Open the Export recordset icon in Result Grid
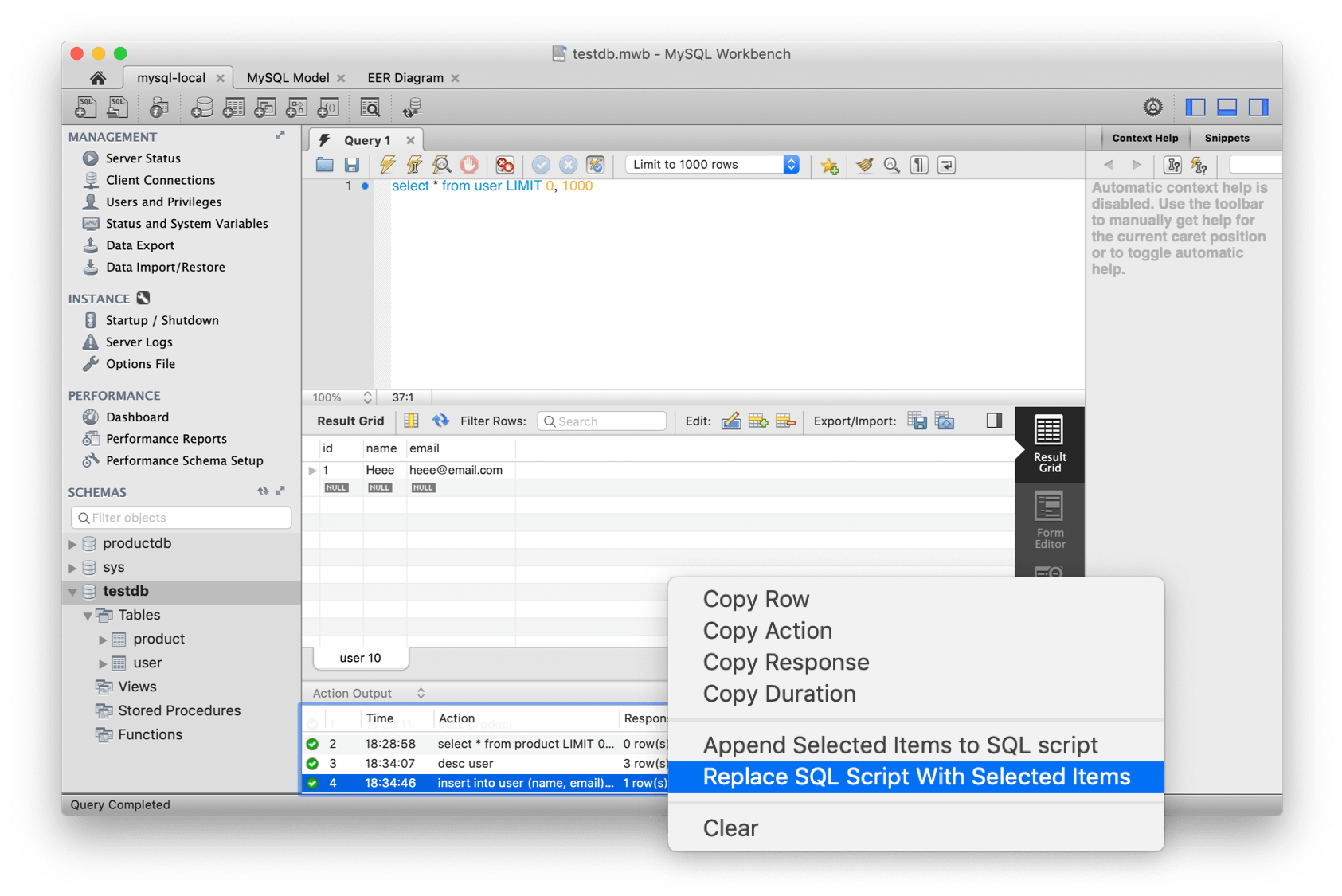 [917, 421]
